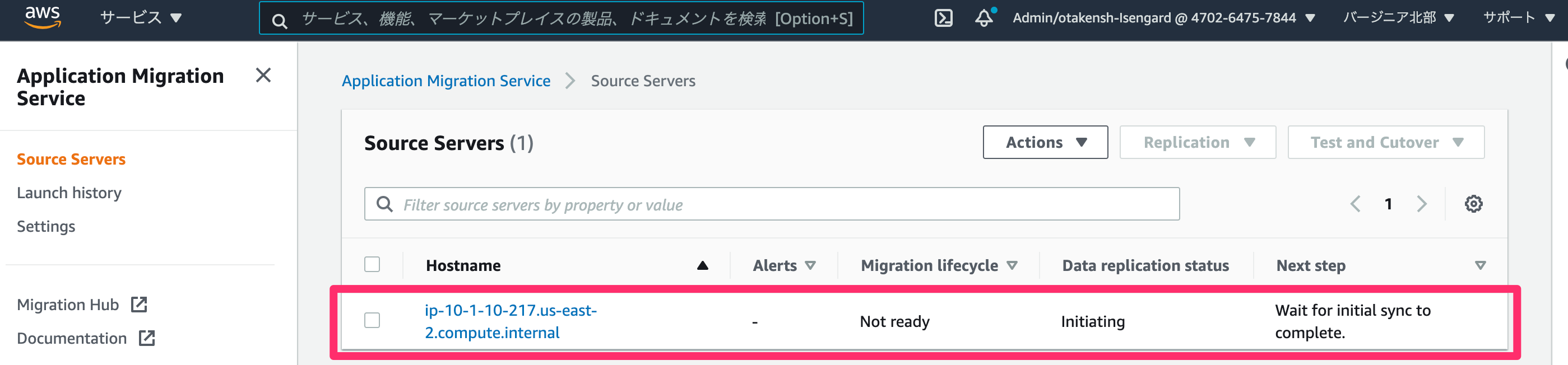Screen dimensions: 1568x365
Task: Sort by Next step column arrow
Action: (1481, 265)
